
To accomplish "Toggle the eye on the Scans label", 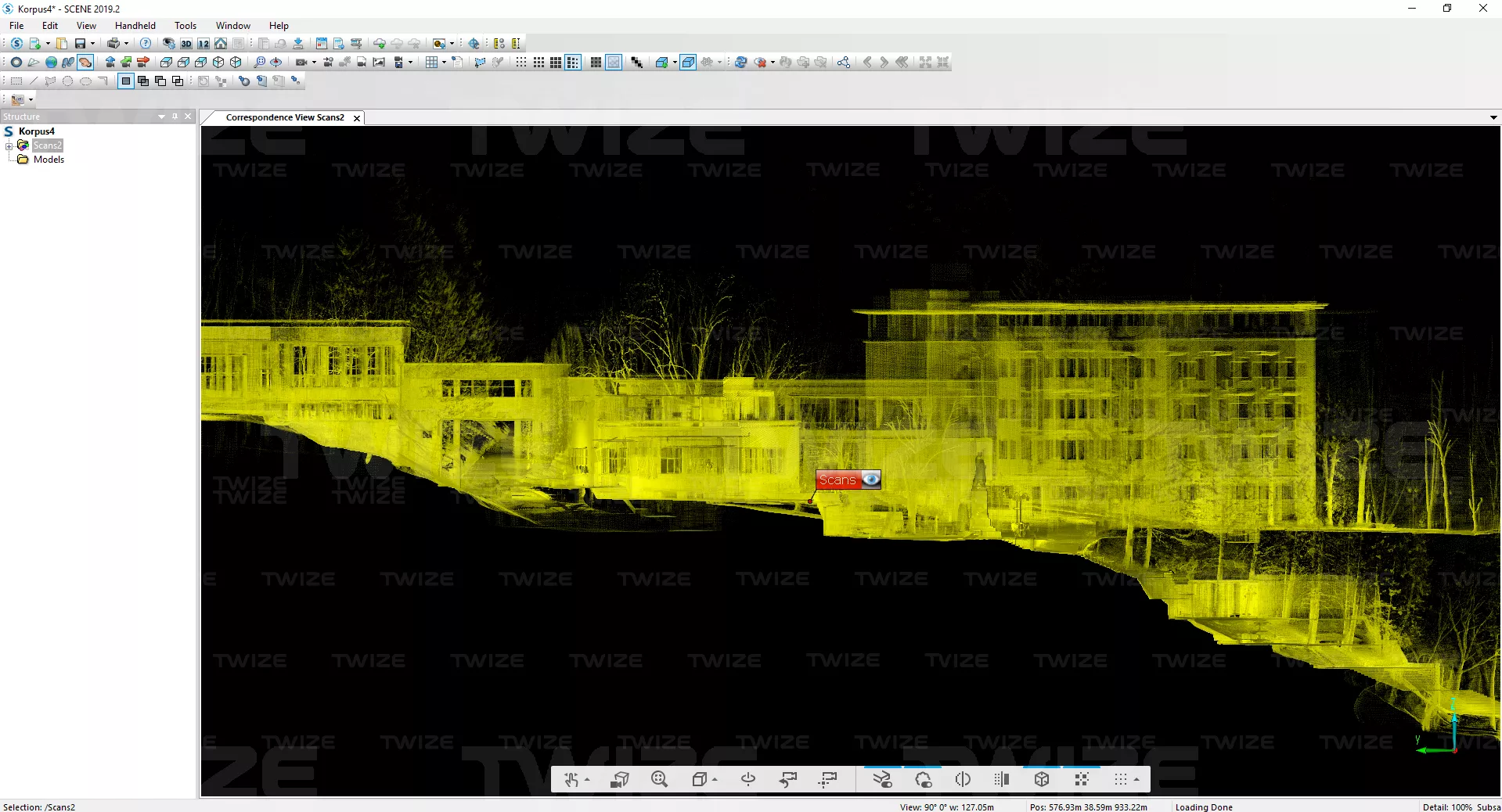I will click(870, 480).
